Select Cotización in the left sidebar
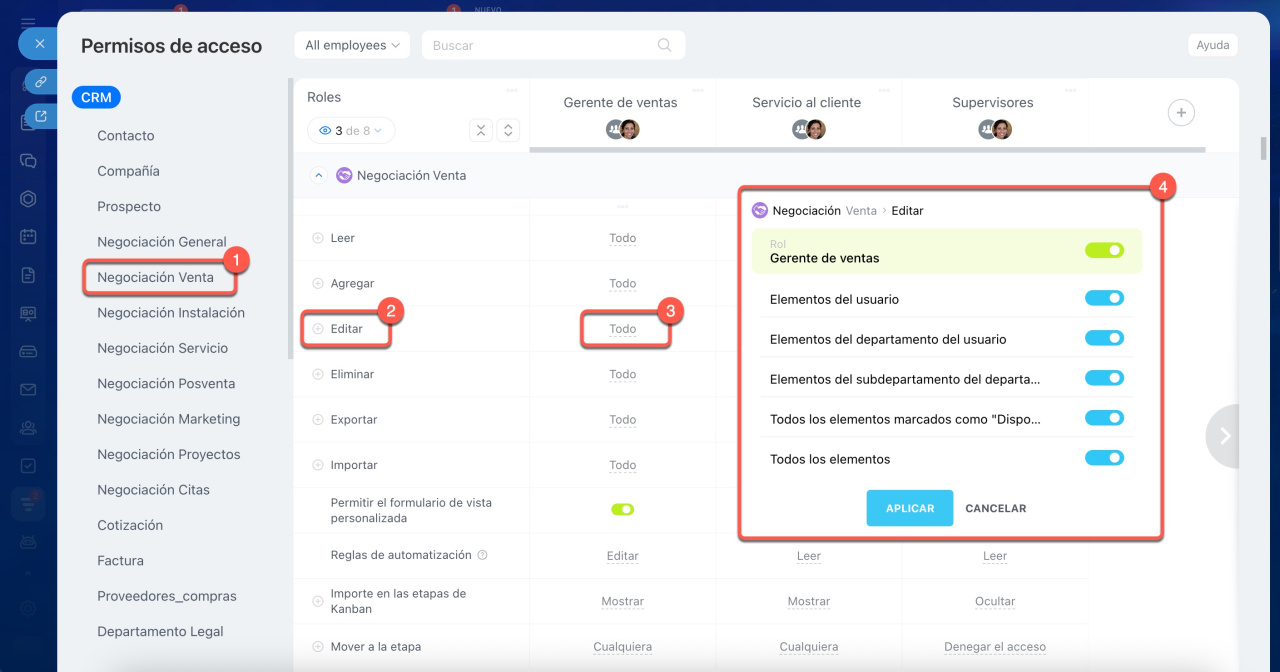This screenshot has width=1280, height=672. pos(130,525)
